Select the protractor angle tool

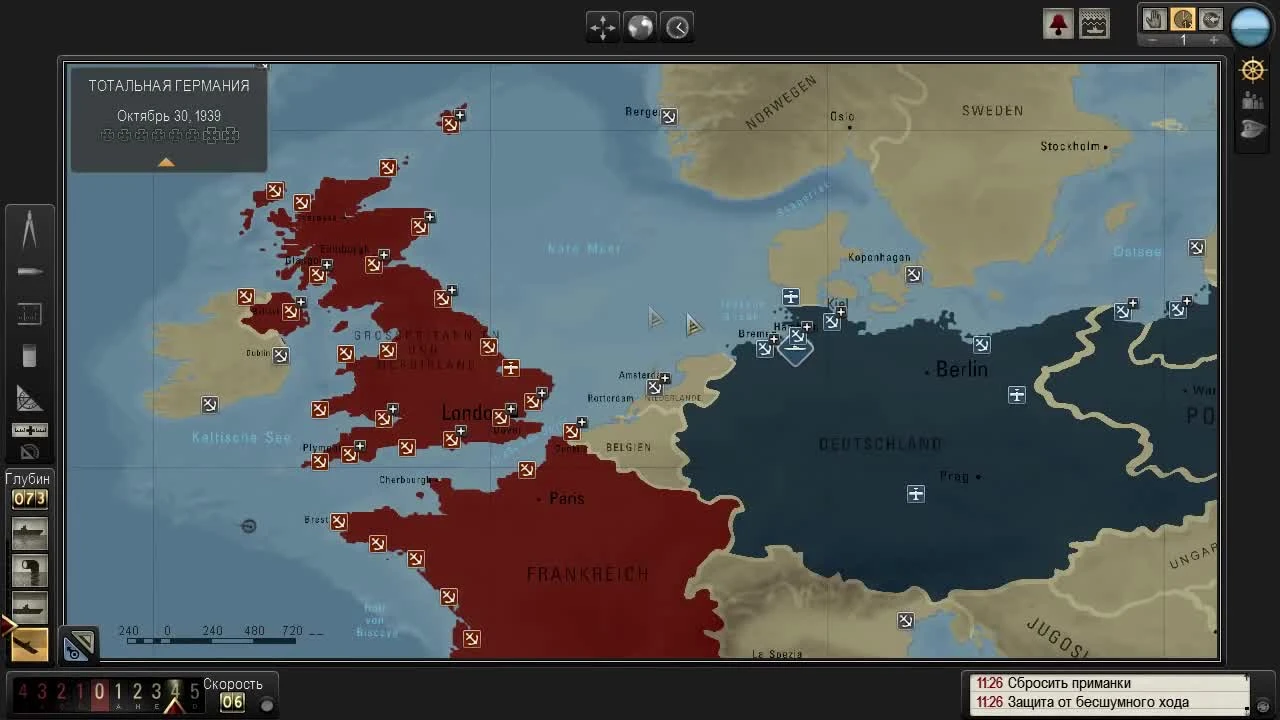[x=29, y=398]
